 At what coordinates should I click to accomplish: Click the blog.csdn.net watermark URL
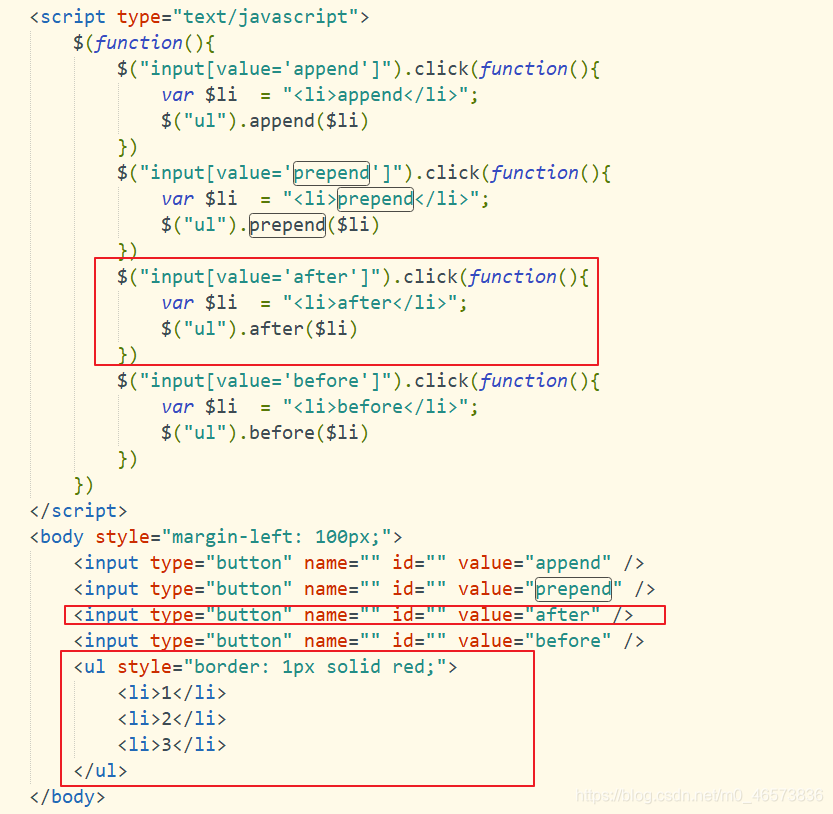pos(700,796)
